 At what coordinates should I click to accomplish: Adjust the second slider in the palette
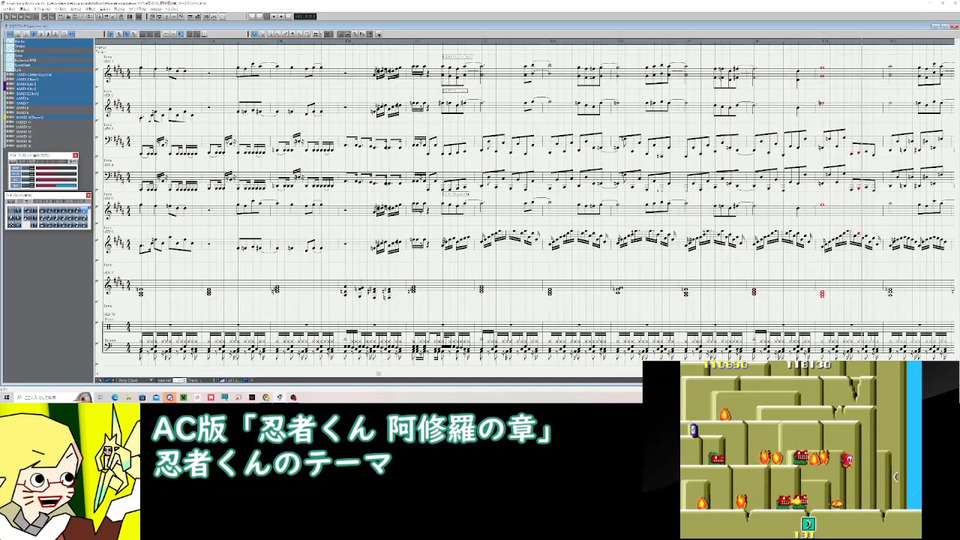(56, 173)
